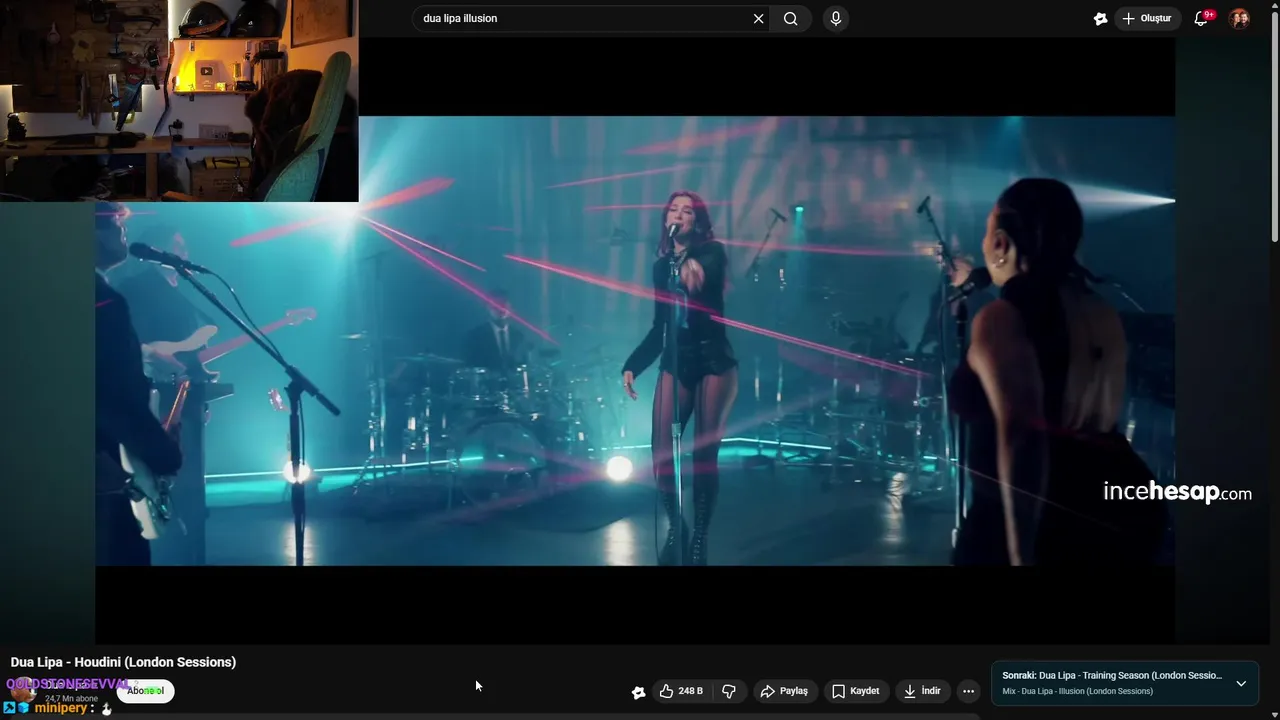The height and width of the screenshot is (720, 1280).
Task: Like the video showing 248 B
Action: coord(680,691)
